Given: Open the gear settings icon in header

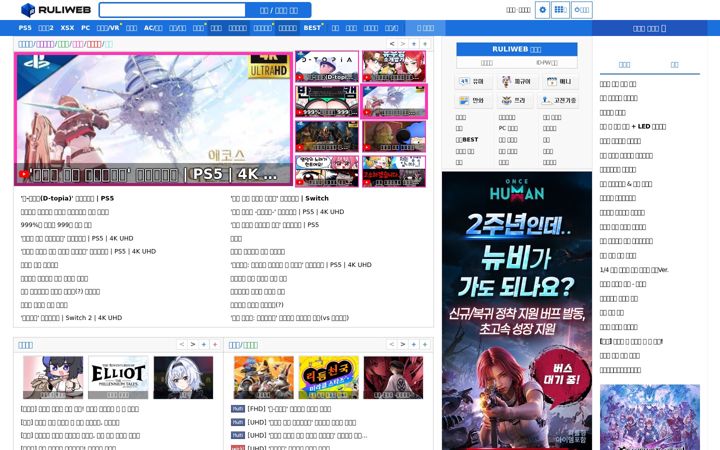Looking at the screenshot, I should (542, 10).
